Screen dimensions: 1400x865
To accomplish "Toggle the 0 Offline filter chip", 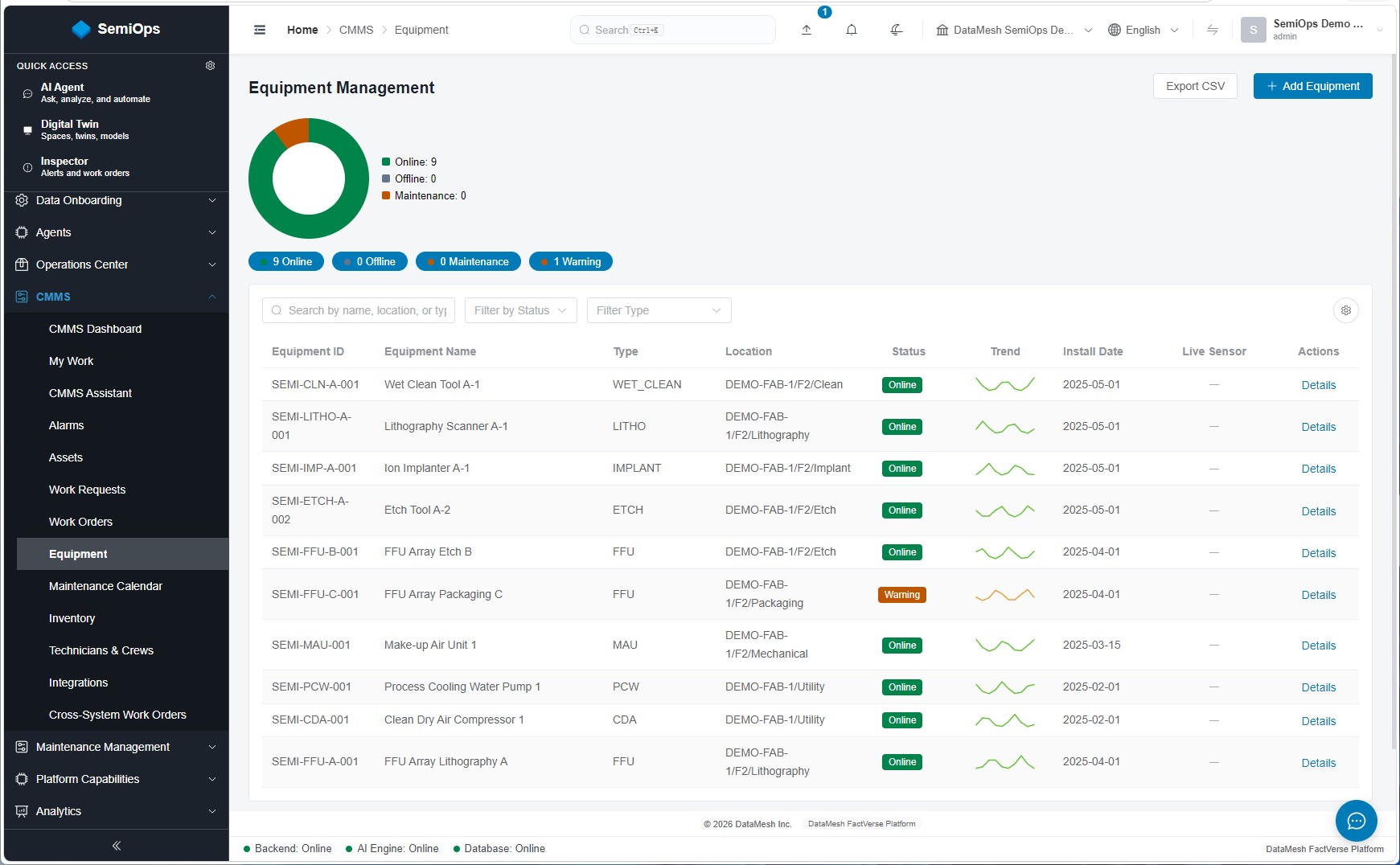I will (x=370, y=261).
